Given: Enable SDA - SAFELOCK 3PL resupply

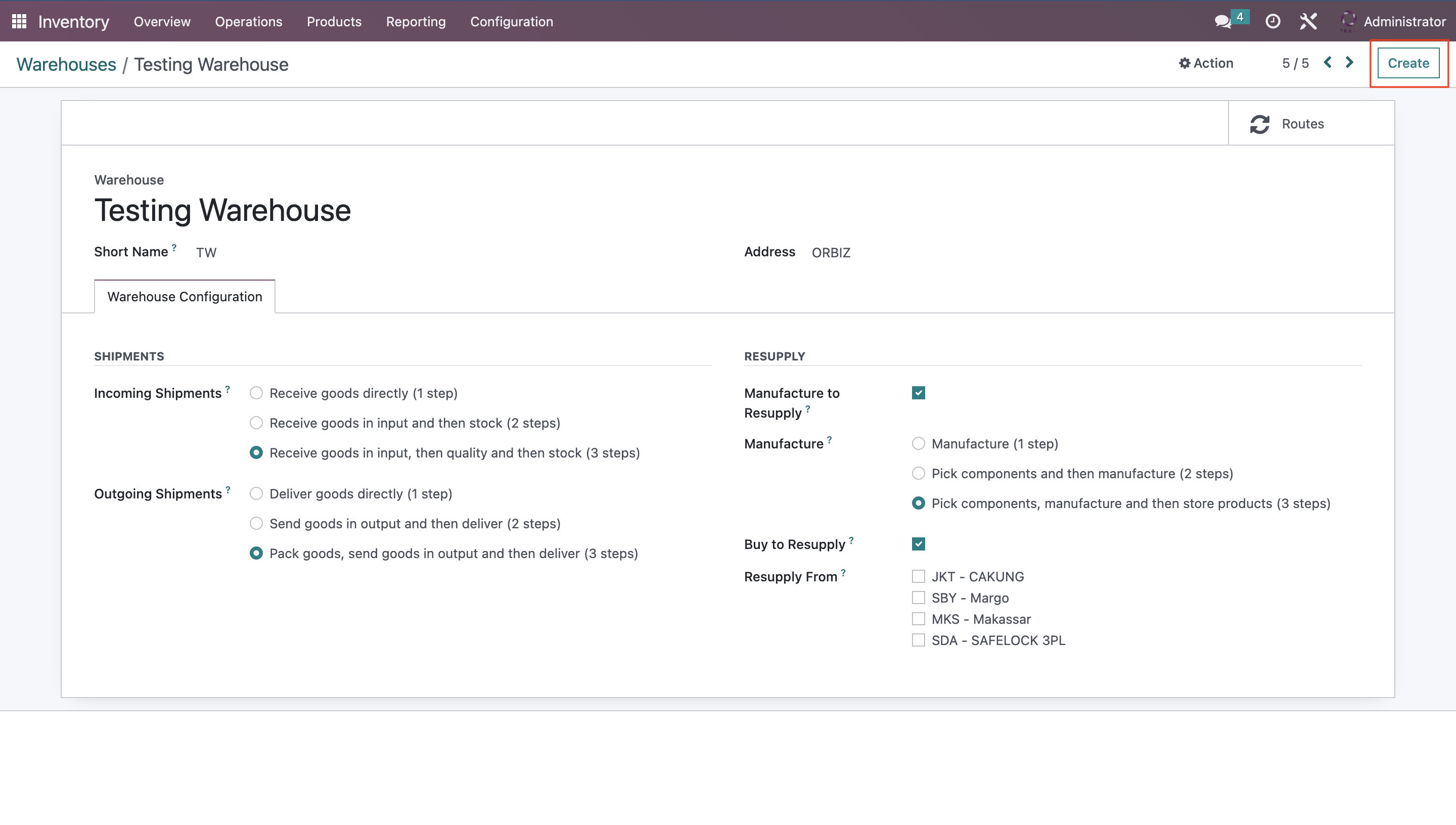Looking at the screenshot, I should [918, 640].
